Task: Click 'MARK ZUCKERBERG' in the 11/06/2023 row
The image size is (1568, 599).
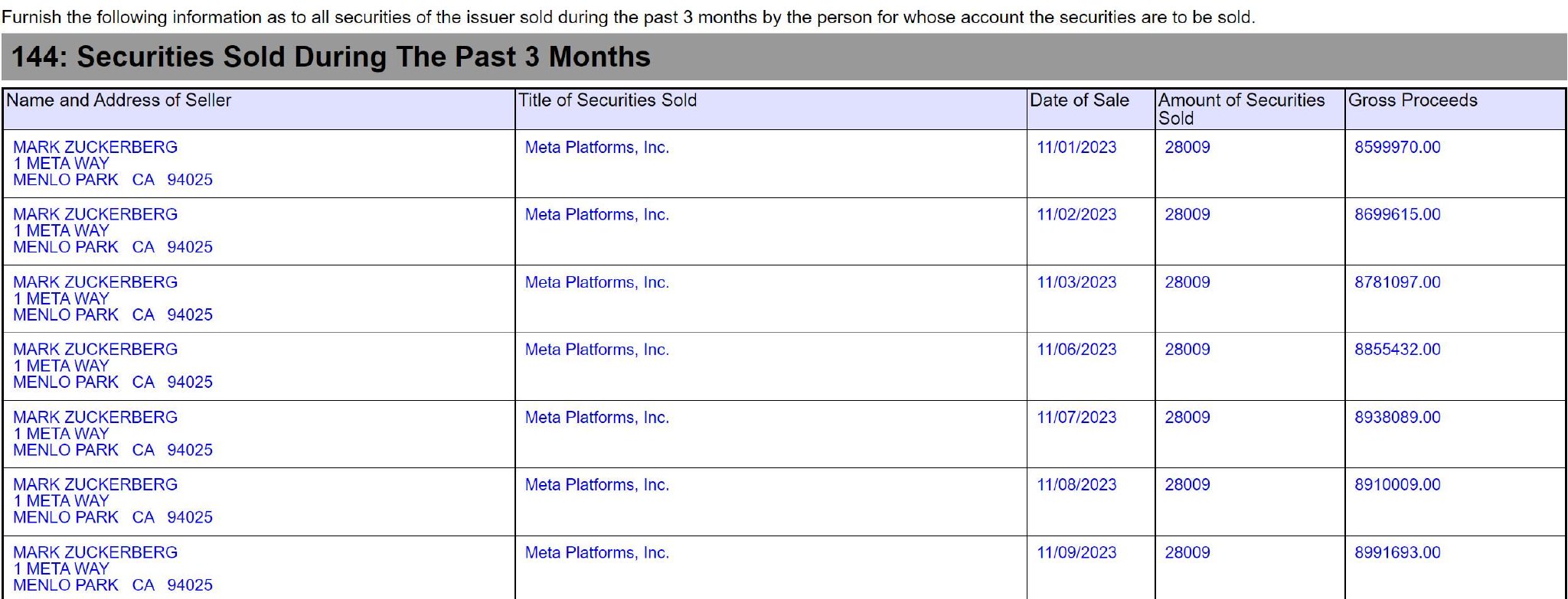Action: pos(95,350)
